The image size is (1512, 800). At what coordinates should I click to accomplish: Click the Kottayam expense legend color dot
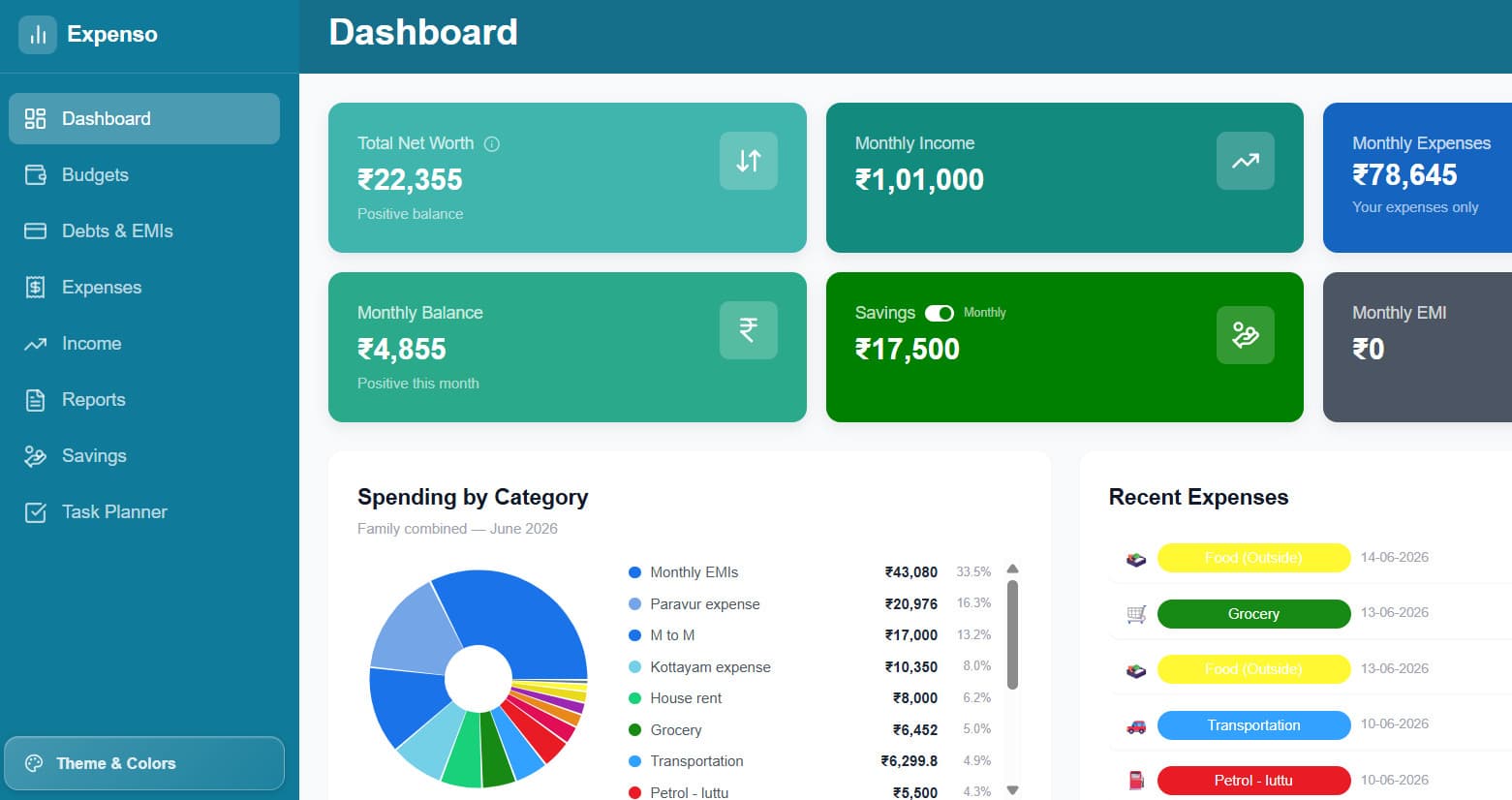[634, 667]
